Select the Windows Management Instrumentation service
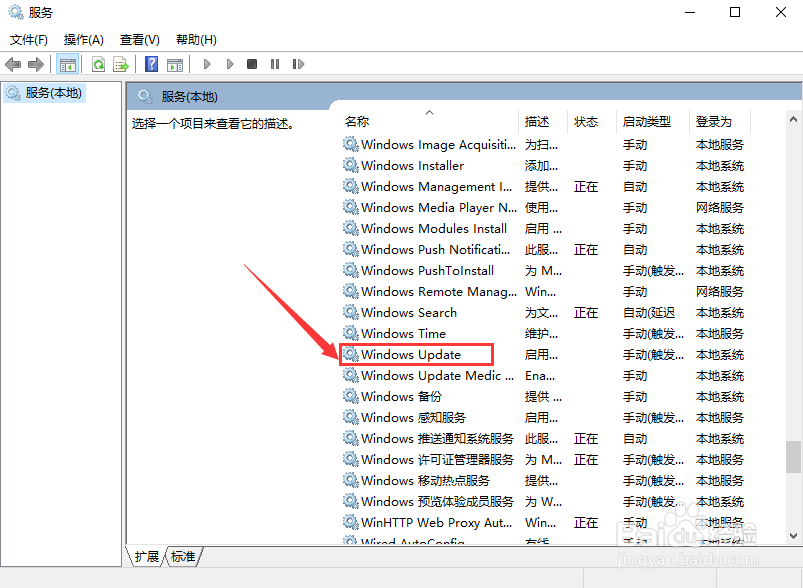 (543, 186)
